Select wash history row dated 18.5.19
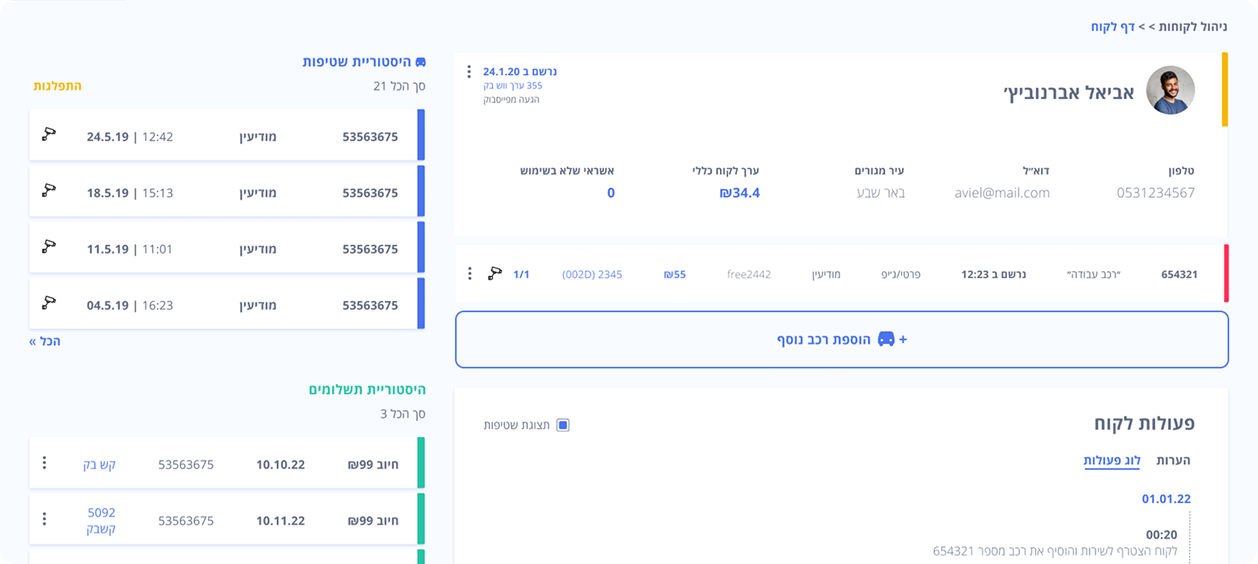The height and width of the screenshot is (564, 1258). (227, 192)
